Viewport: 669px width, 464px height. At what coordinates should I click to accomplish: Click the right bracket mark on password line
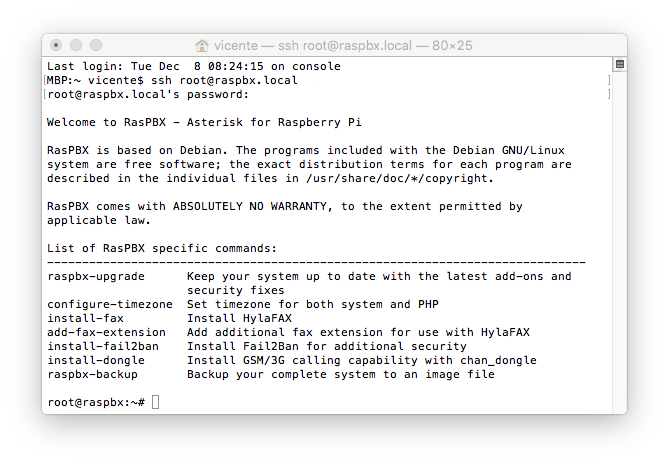[x=609, y=94]
